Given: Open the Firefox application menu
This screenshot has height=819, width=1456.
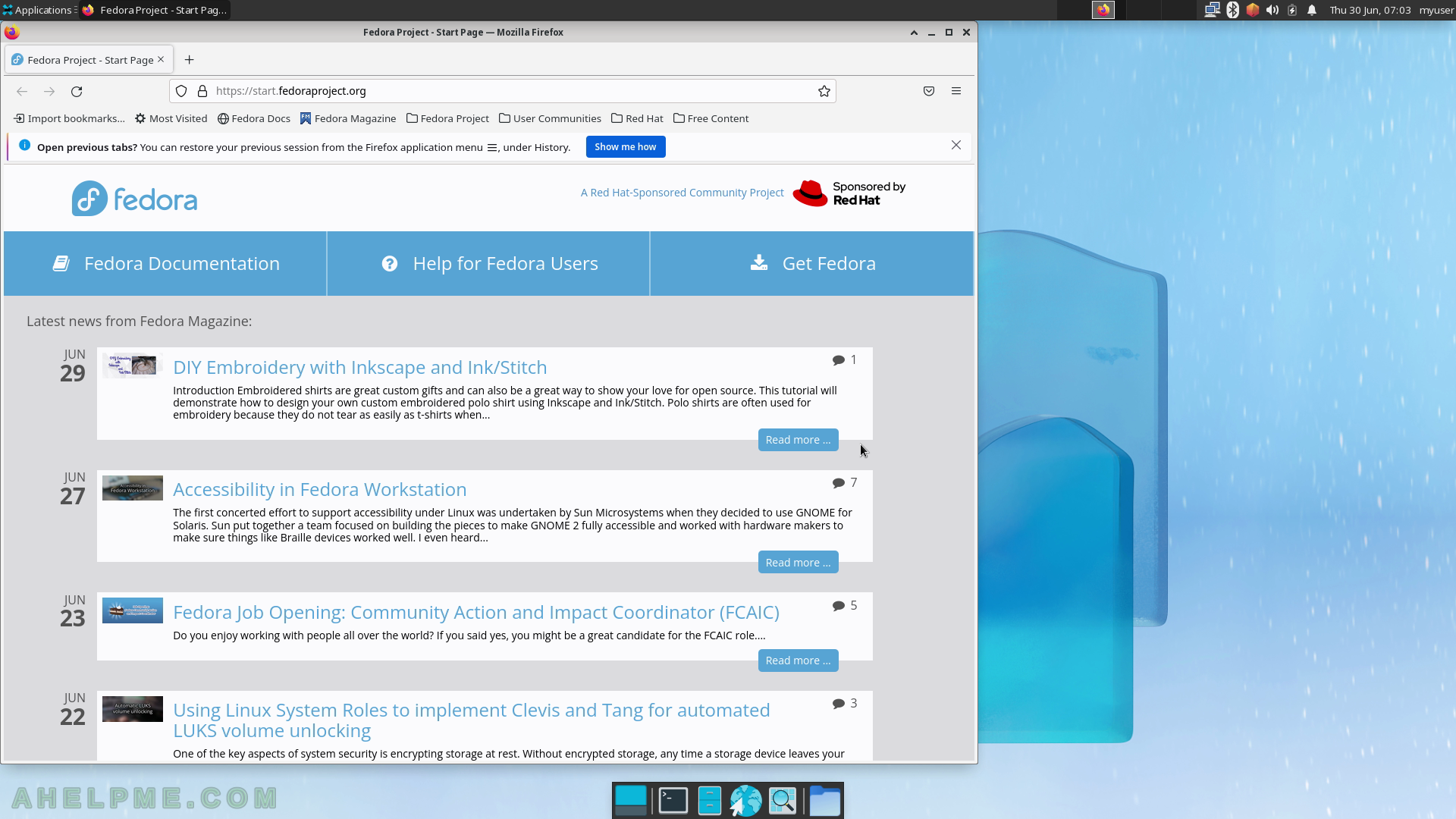Looking at the screenshot, I should tap(956, 91).
